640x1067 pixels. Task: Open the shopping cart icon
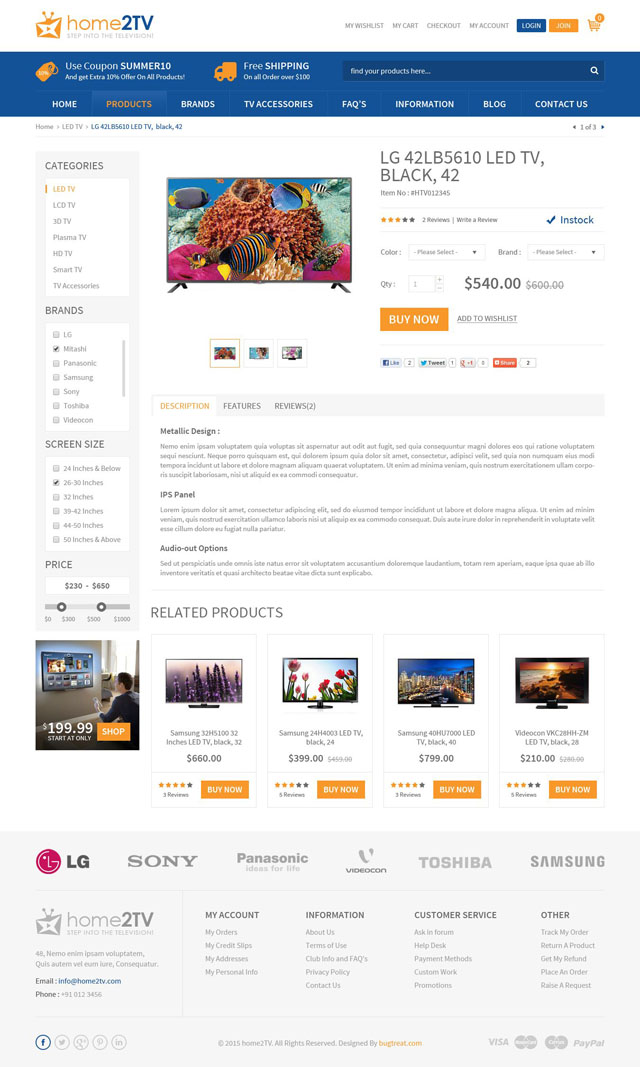point(594,25)
